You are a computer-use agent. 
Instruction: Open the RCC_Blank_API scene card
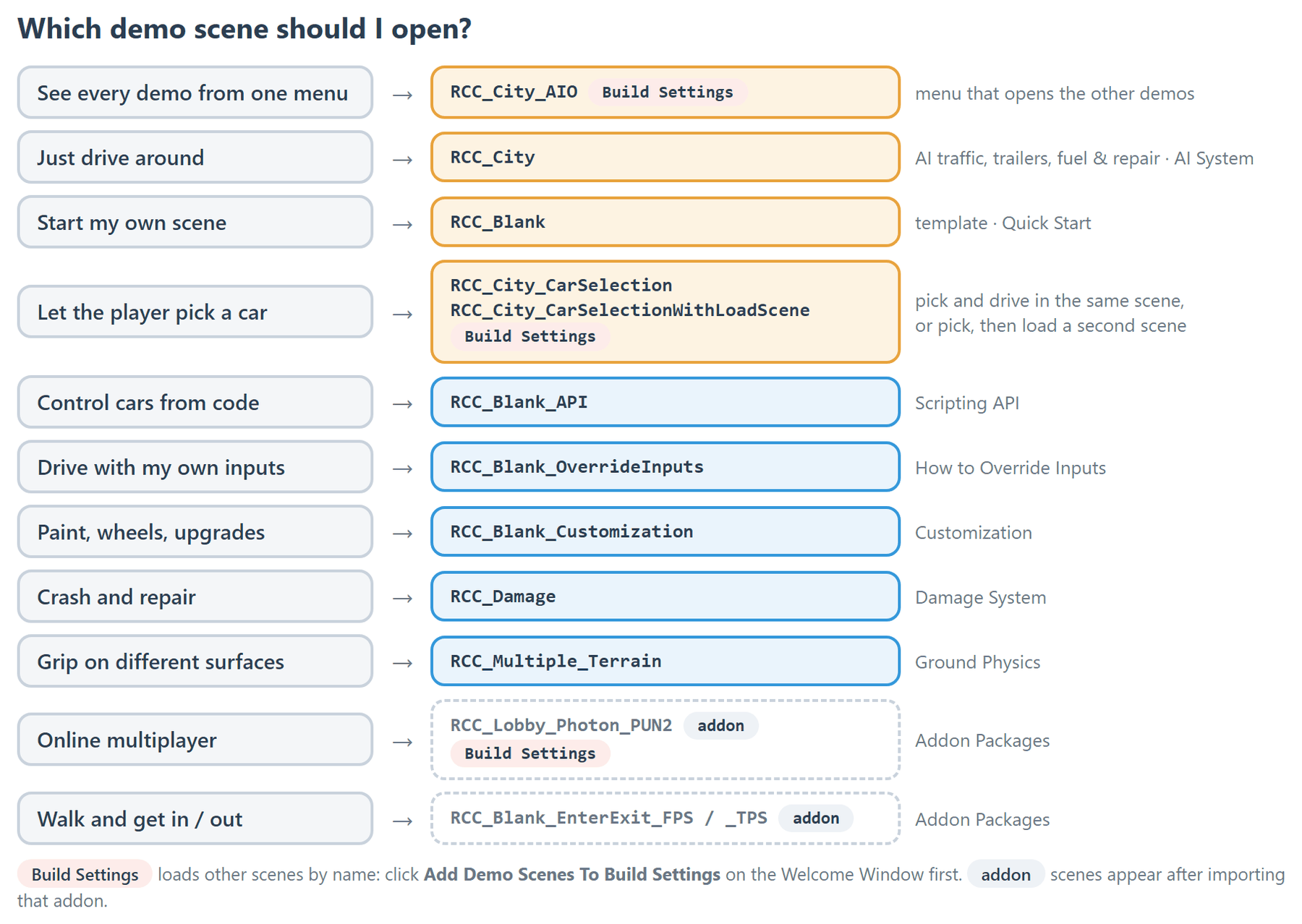pos(665,402)
